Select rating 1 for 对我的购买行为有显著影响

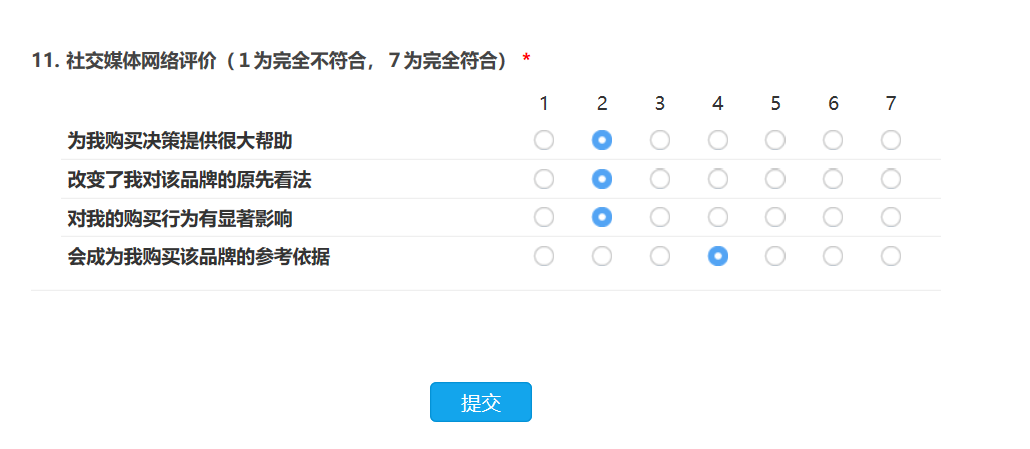(x=544, y=217)
